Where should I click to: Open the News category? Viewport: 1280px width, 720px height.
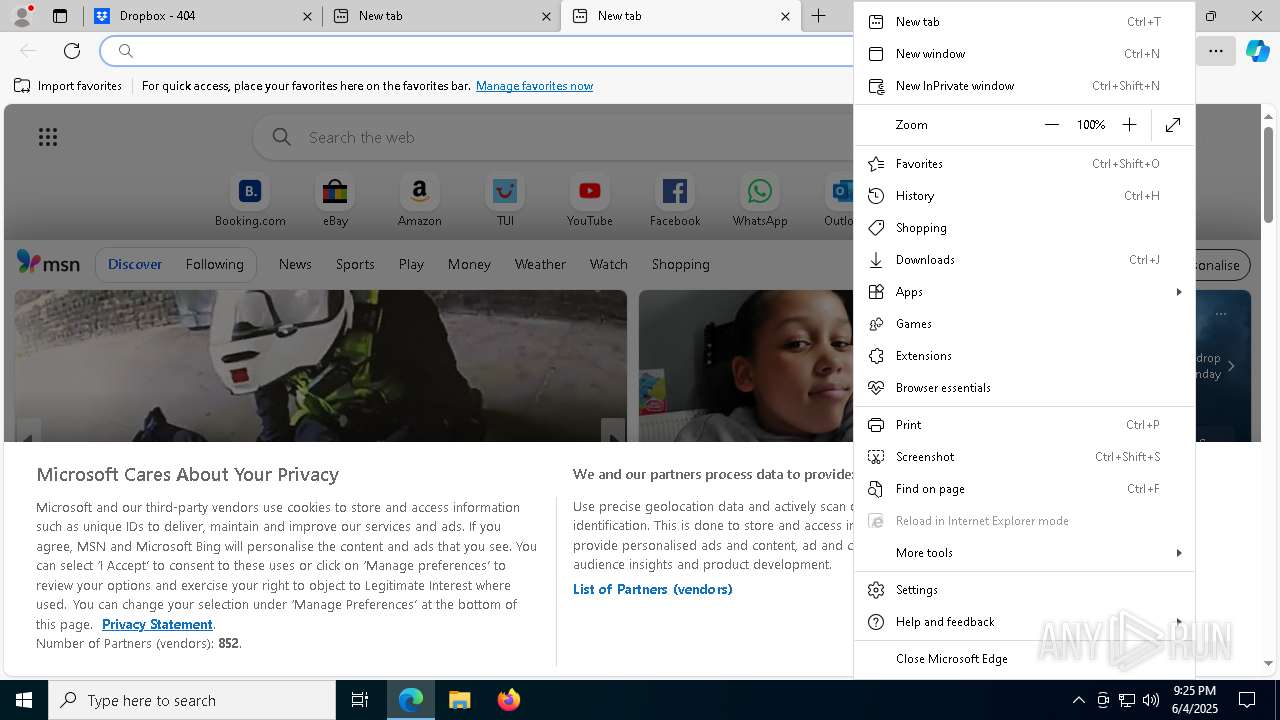pyautogui.click(x=295, y=264)
